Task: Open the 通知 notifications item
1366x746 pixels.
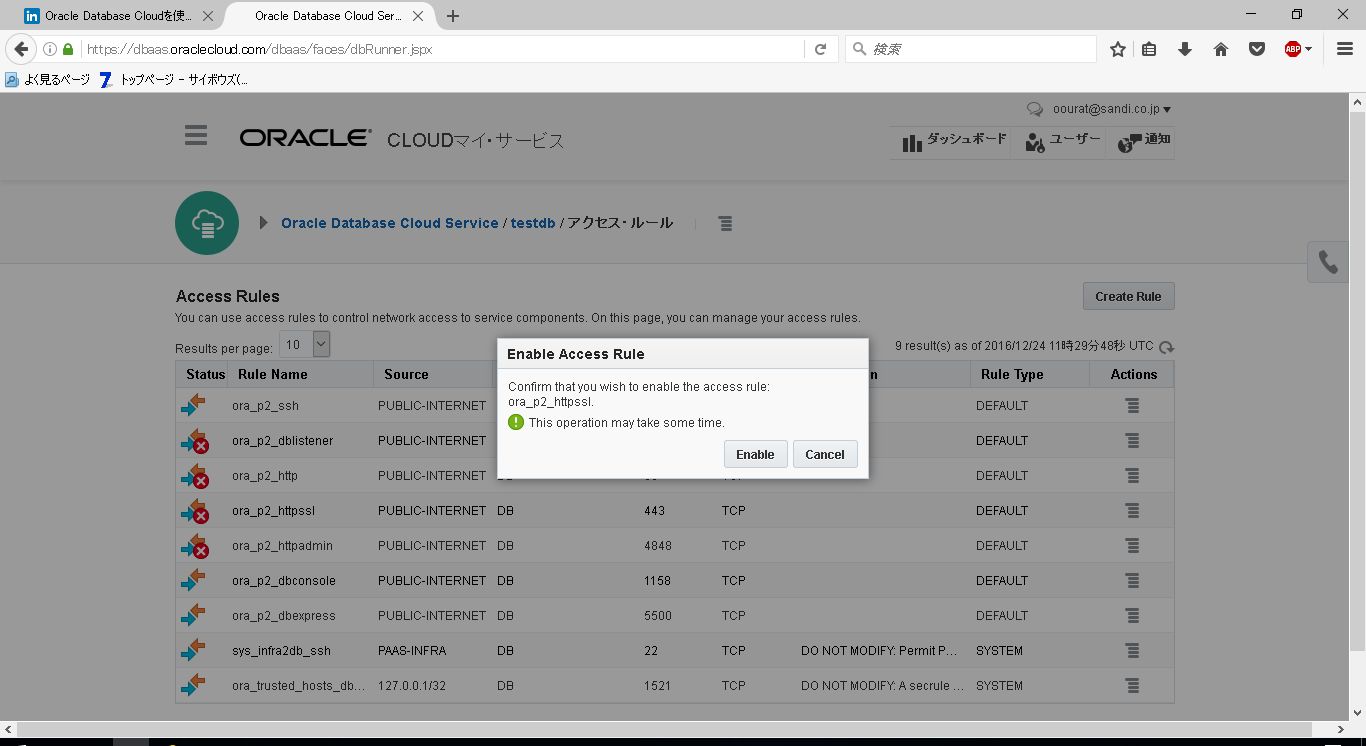Action: (1144, 142)
